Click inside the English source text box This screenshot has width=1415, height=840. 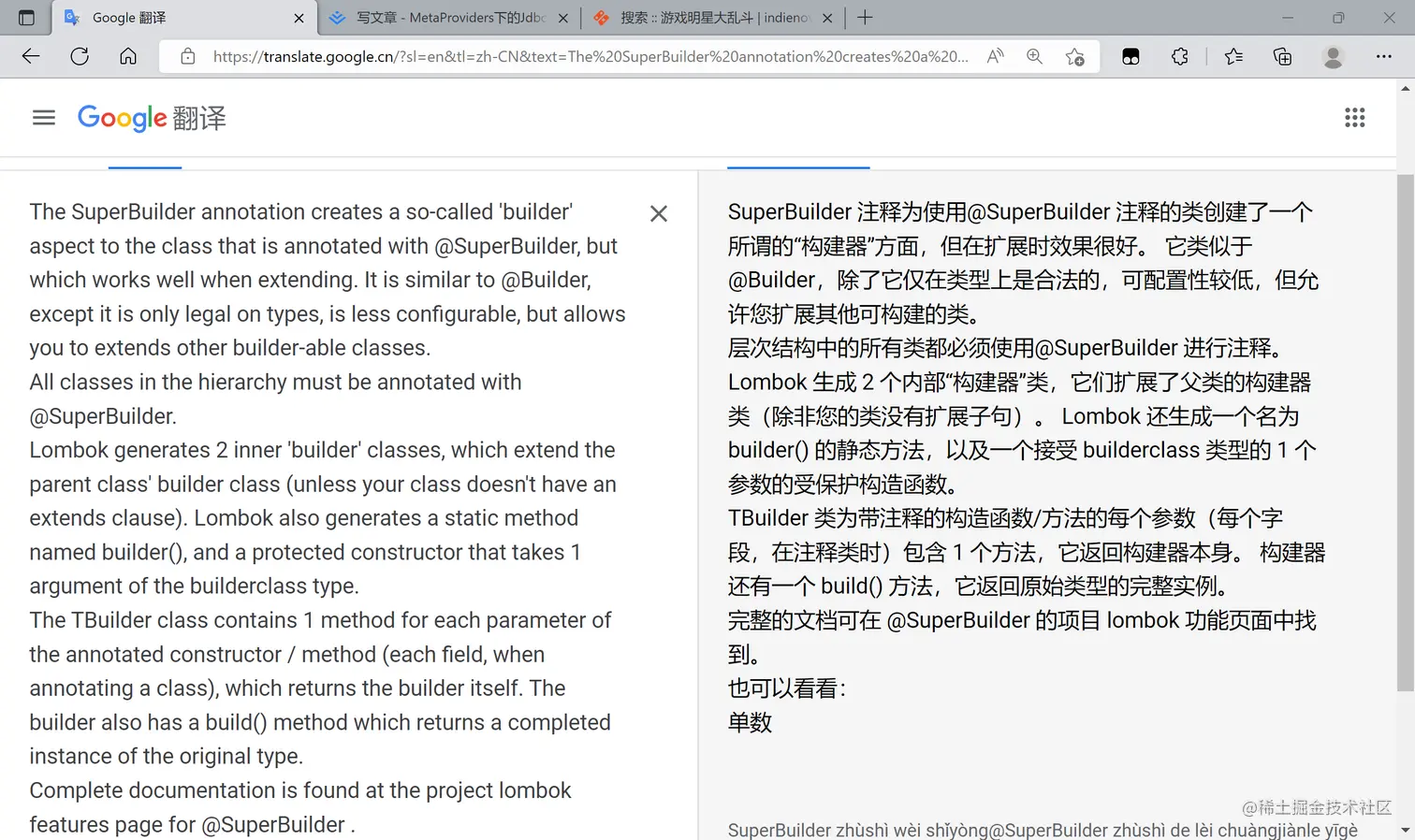coord(328,517)
